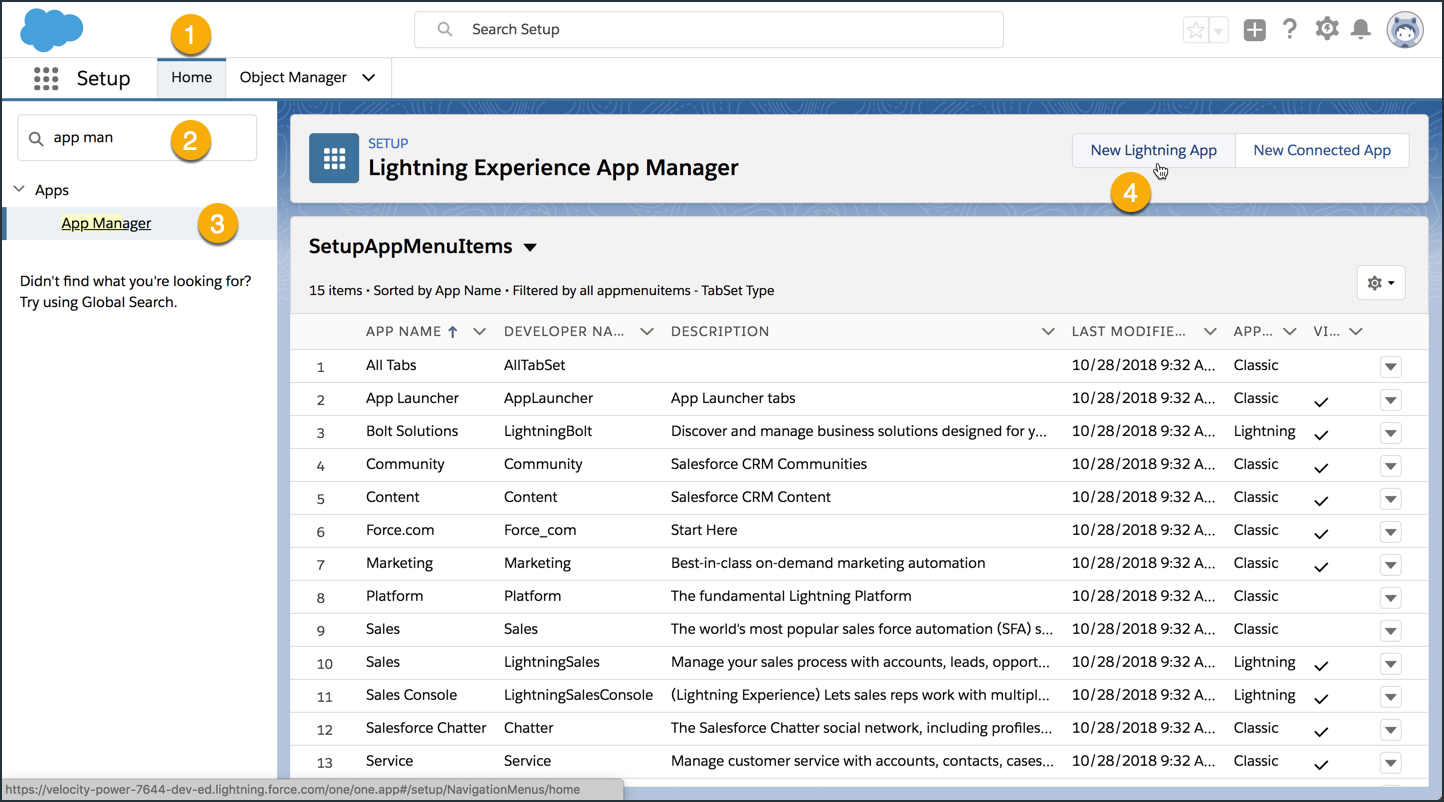Open row actions for Content
The height and width of the screenshot is (802, 1444).
point(1390,499)
